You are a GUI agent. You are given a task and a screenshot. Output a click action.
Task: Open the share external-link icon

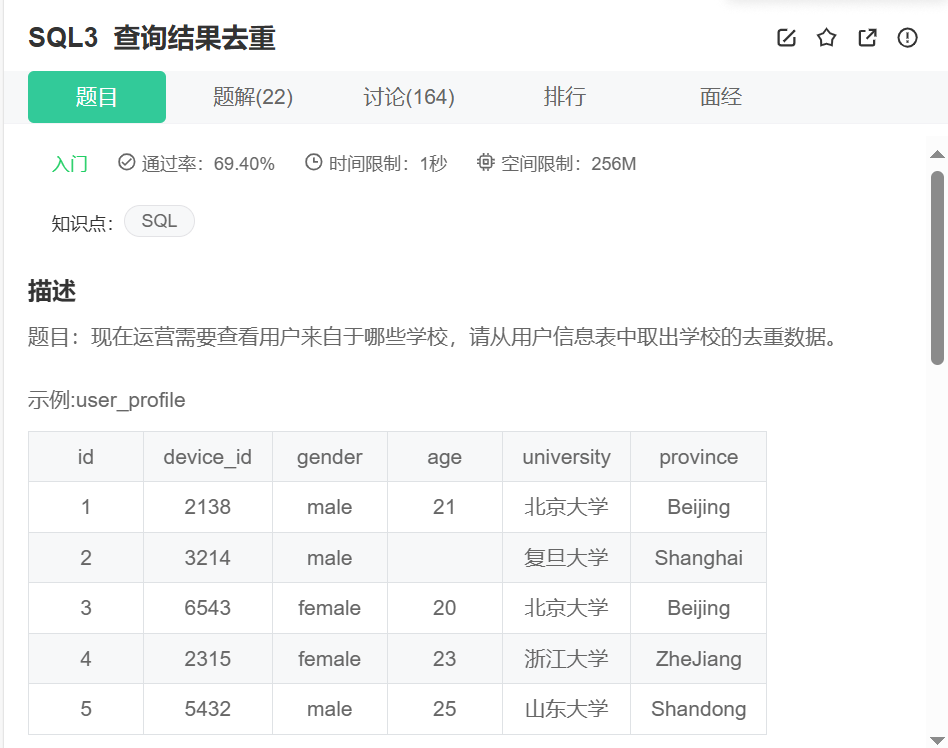click(x=867, y=37)
